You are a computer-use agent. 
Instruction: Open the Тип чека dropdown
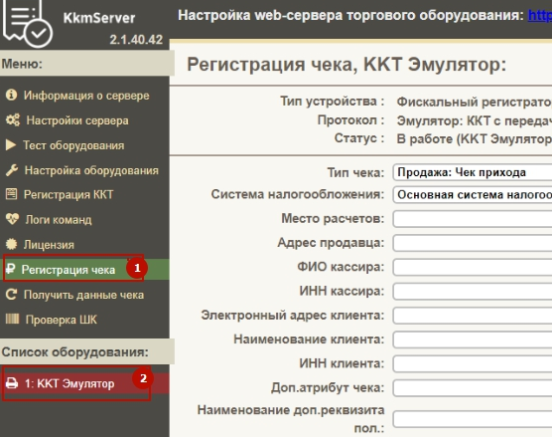click(x=472, y=173)
